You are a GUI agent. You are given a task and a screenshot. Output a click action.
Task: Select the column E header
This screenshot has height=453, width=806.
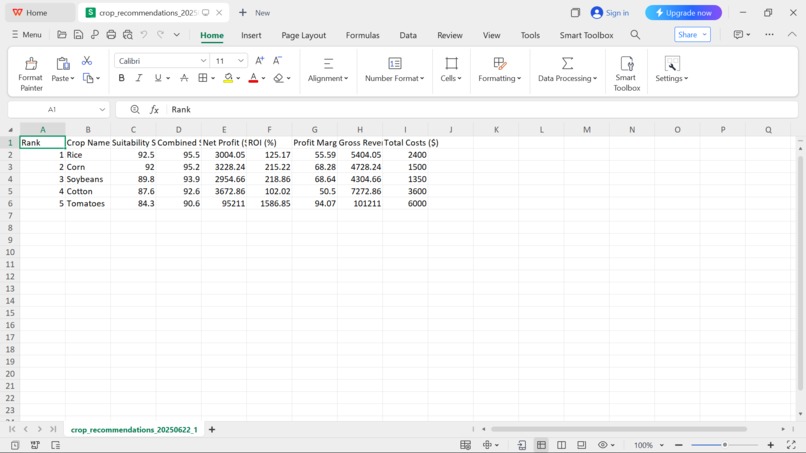224,130
